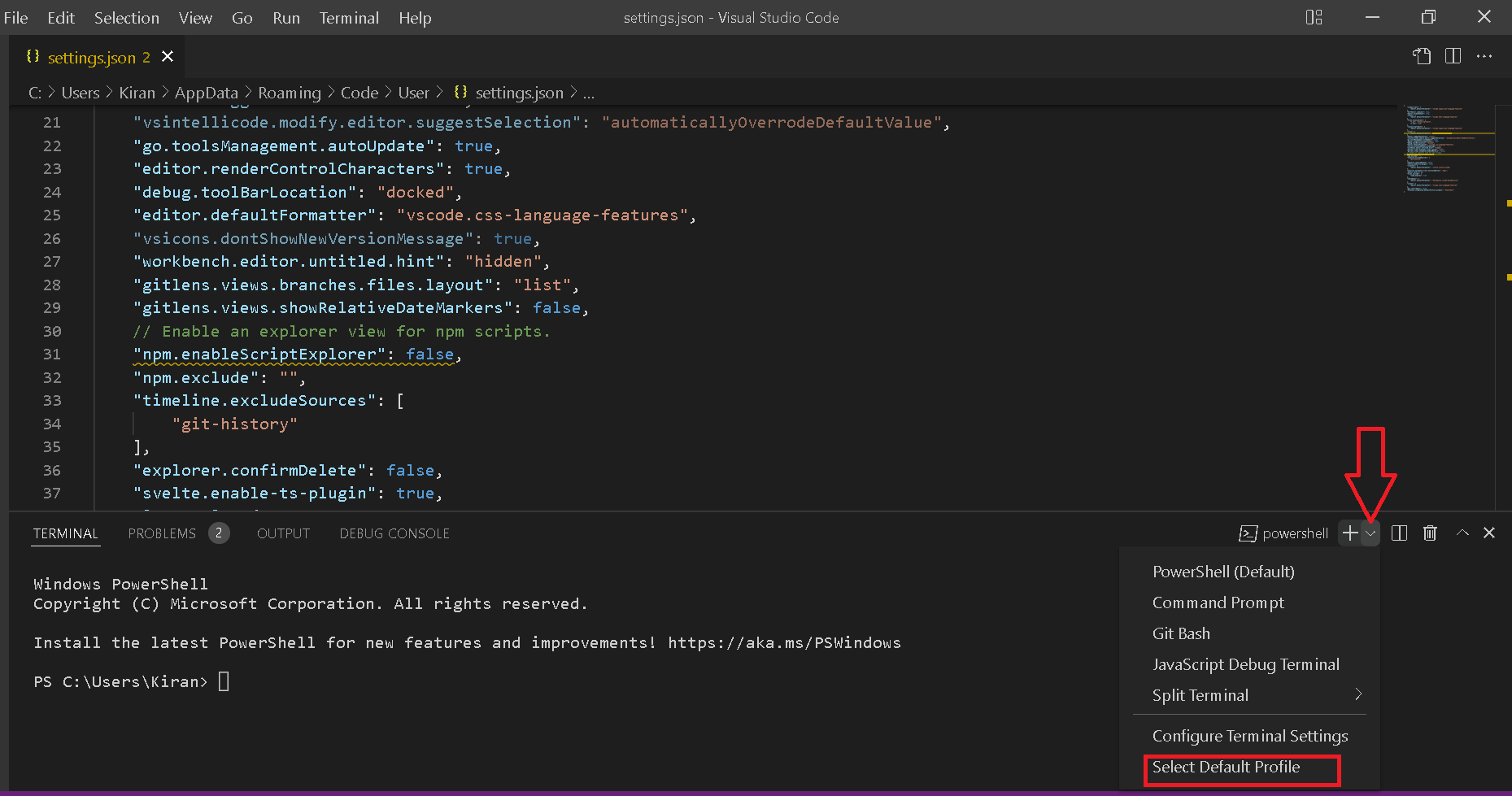Open the Terminal menu
1512x796 pixels.
tap(349, 18)
